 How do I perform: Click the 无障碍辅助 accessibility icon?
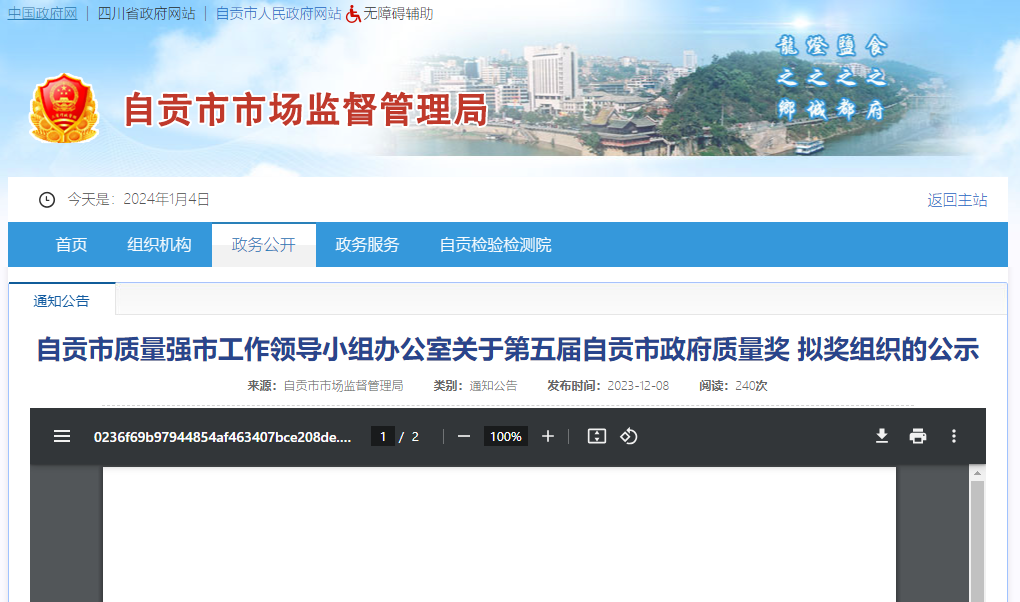(351, 14)
